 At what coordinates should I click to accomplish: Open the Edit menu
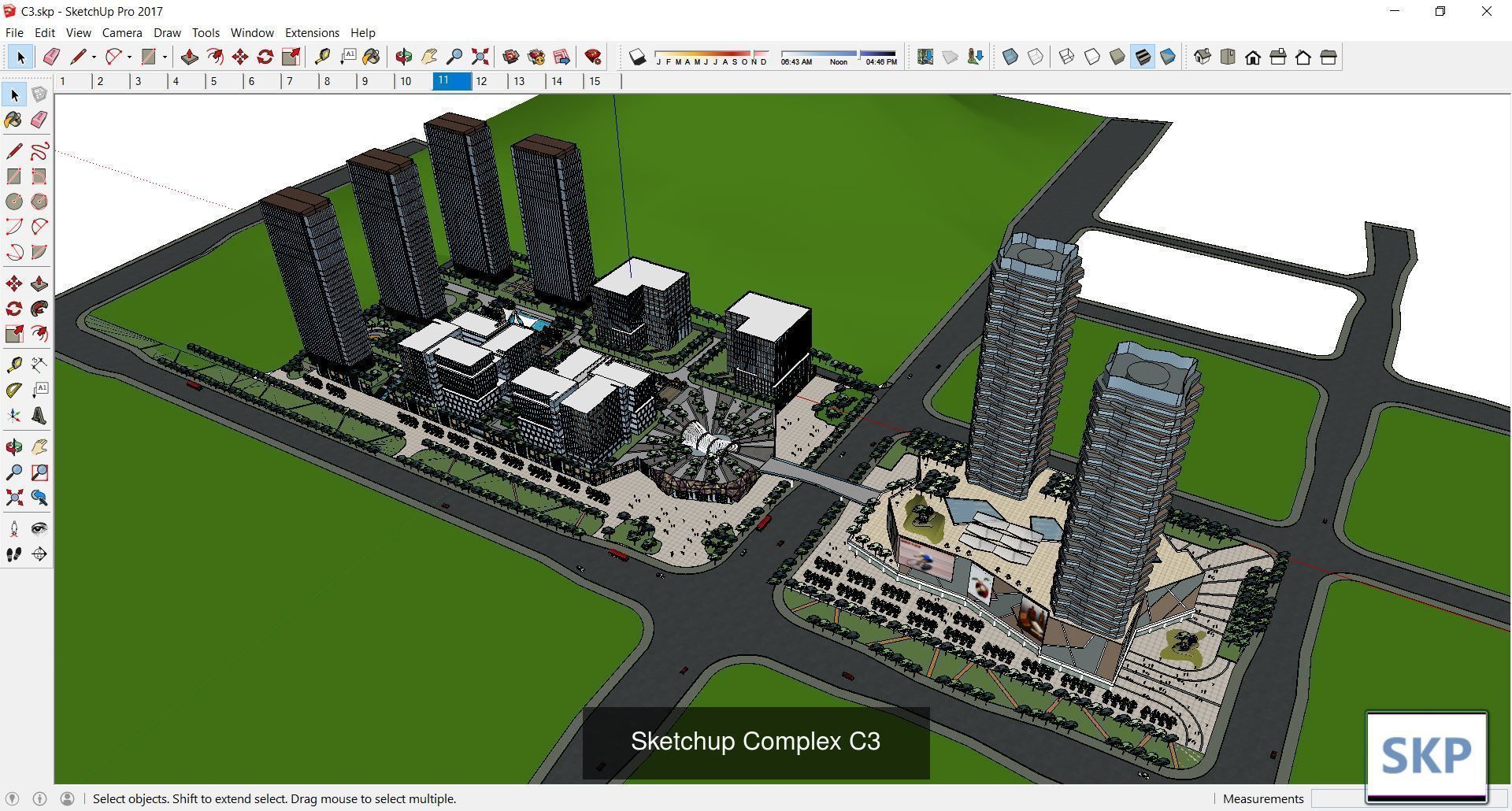click(x=45, y=32)
